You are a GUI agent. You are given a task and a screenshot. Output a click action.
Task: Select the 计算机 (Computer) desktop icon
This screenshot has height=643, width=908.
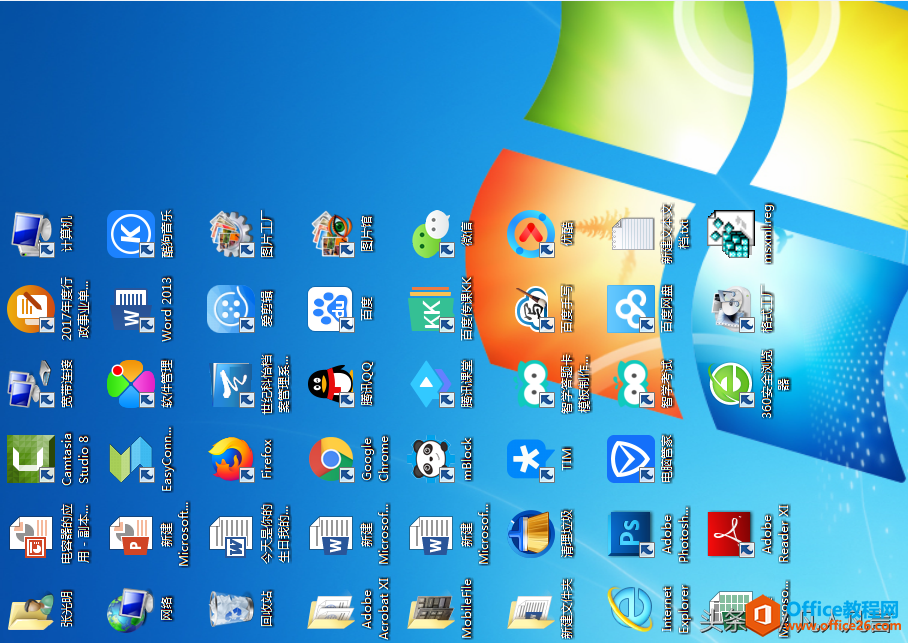click(x=33, y=235)
